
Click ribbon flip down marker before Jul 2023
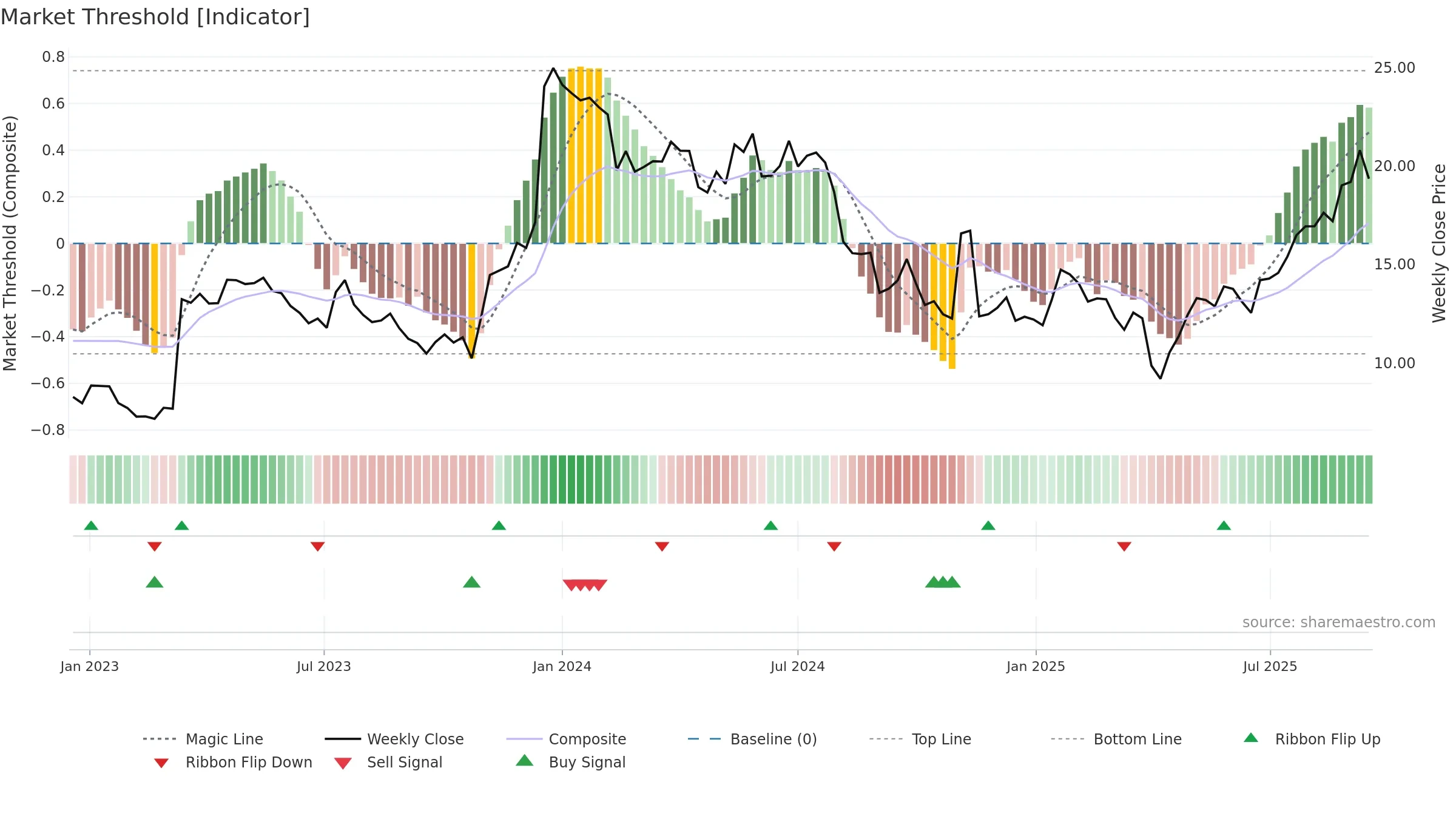tap(317, 547)
